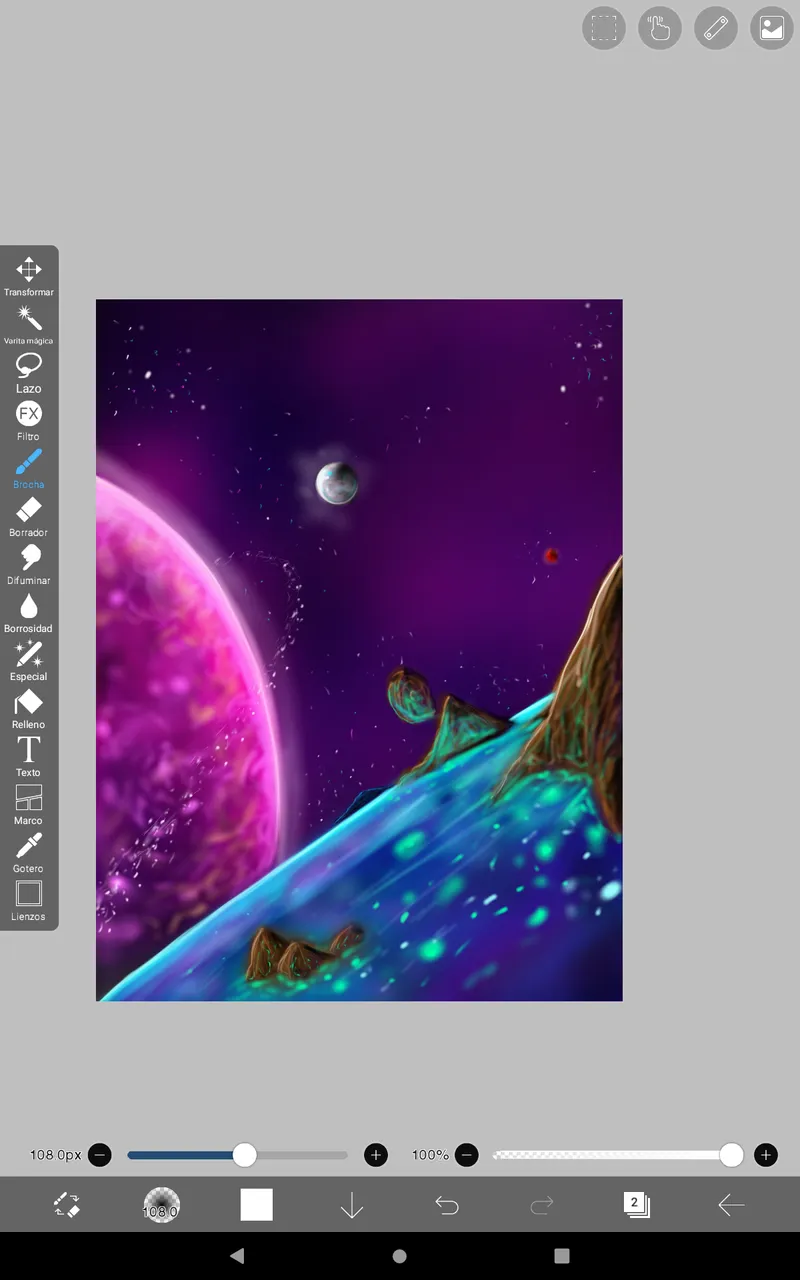Open brush settings showing 108.0
800x1280 pixels.
tap(161, 1205)
